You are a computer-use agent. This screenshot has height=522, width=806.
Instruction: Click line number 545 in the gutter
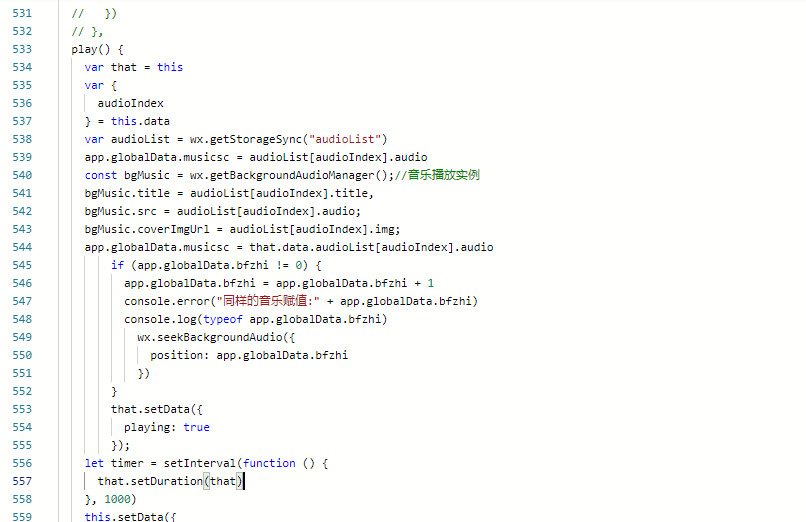tap(22, 265)
